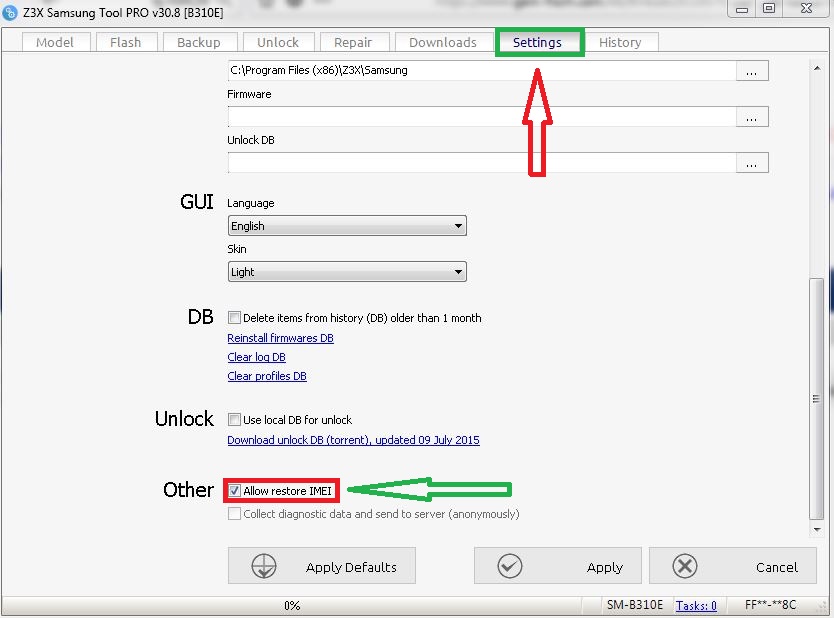The height and width of the screenshot is (618, 834).
Task: Click the scrollbar up arrow
Action: click(816, 68)
